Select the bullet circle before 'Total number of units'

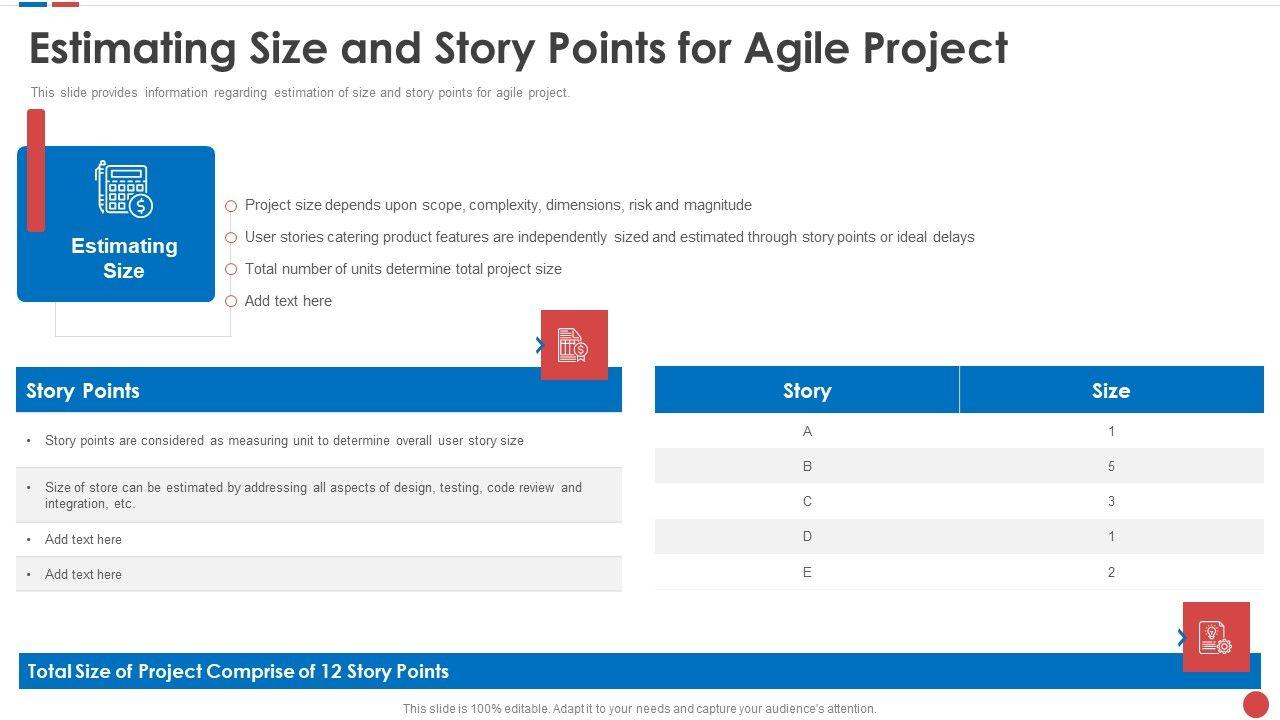(x=231, y=270)
